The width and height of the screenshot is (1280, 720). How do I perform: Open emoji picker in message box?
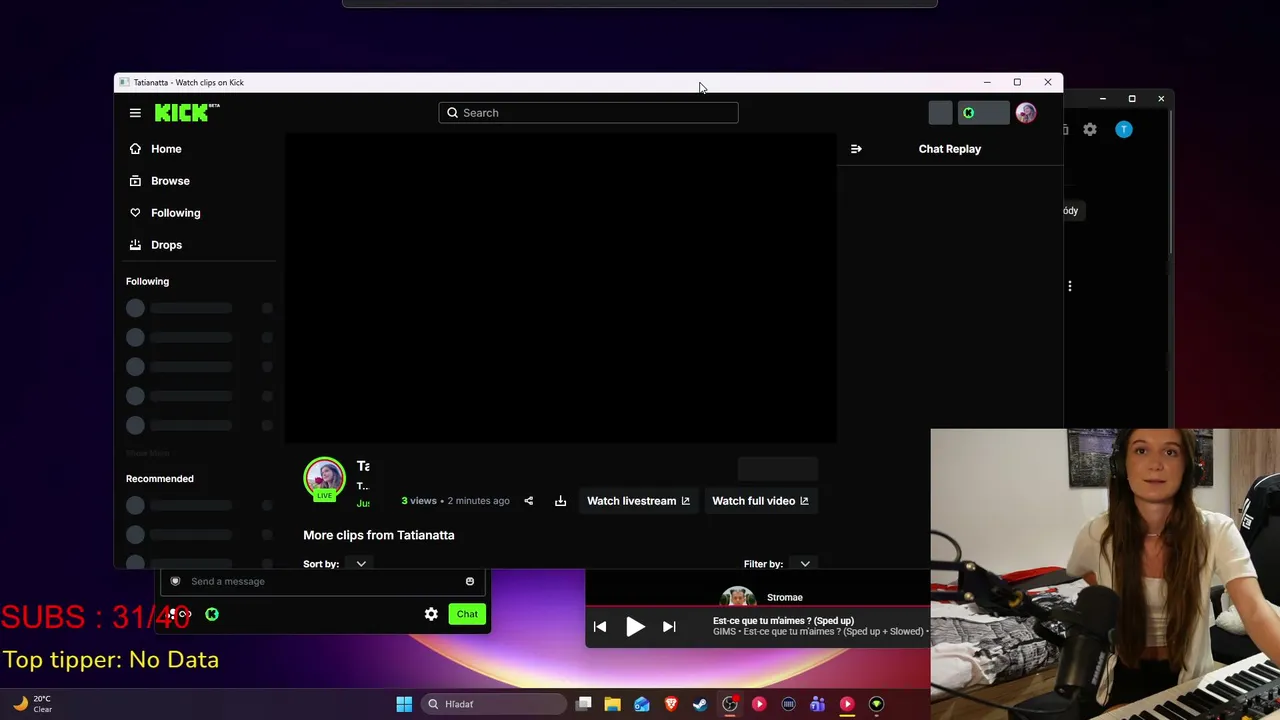click(470, 581)
